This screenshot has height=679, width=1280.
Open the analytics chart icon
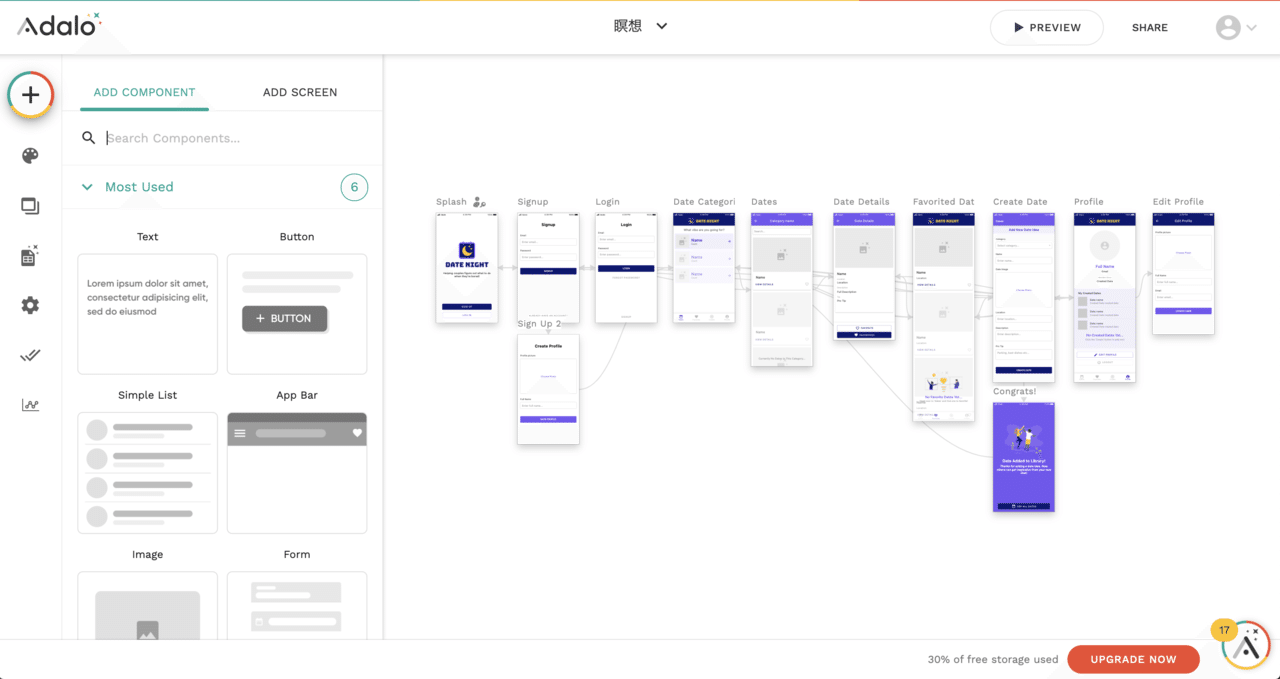(x=30, y=405)
